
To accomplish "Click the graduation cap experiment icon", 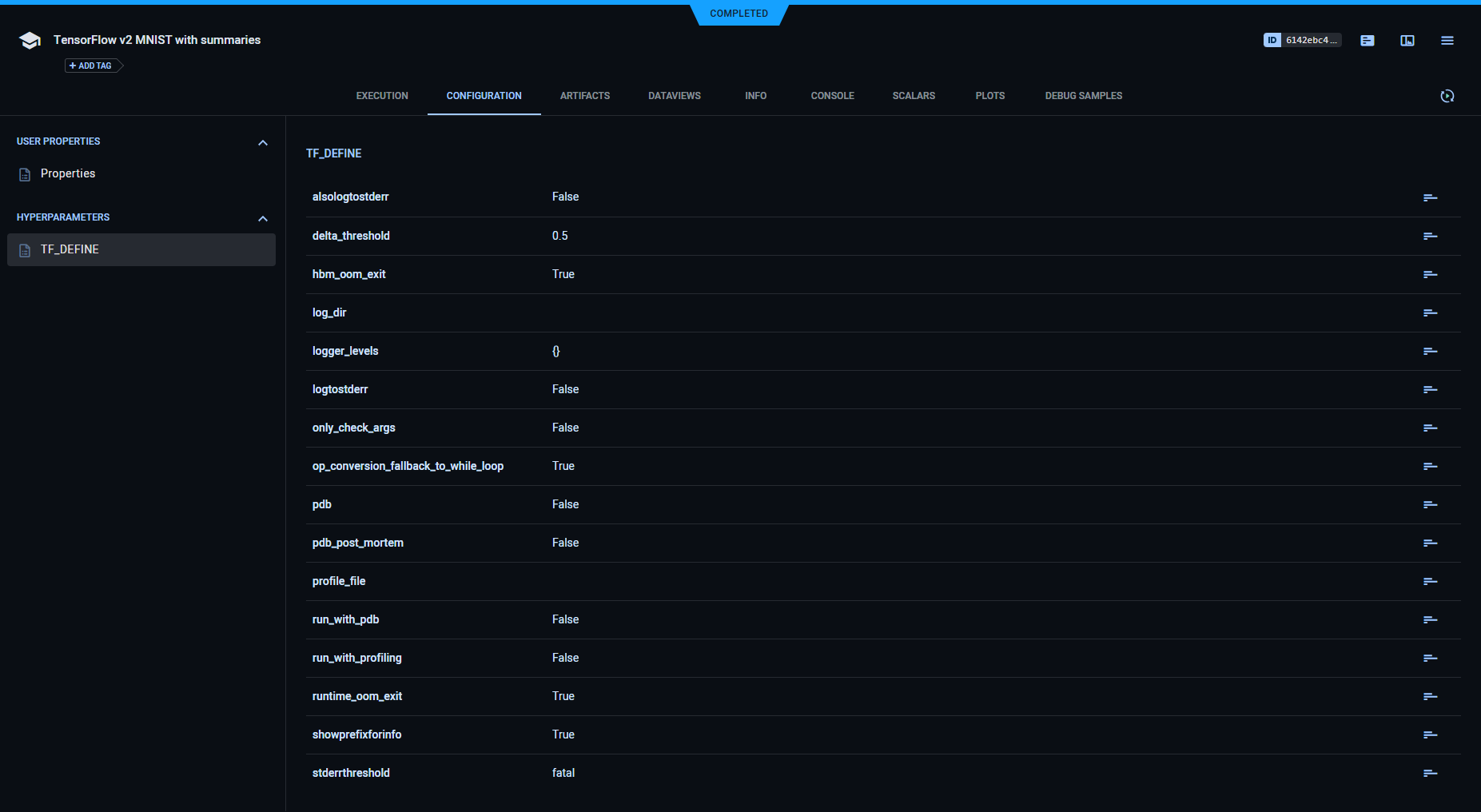I will 30,41.
